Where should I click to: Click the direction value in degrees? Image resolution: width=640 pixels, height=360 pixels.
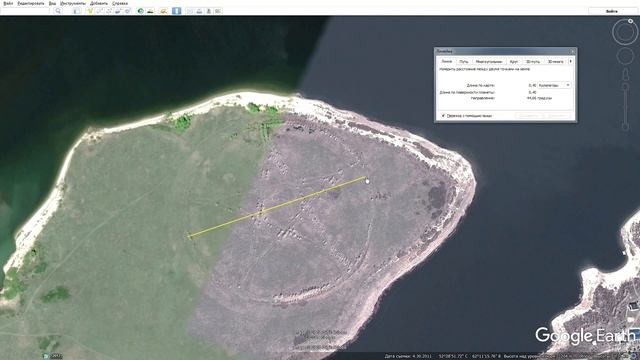click(539, 98)
